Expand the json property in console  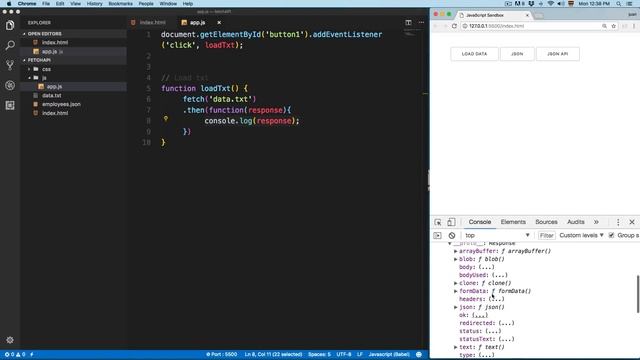click(456, 307)
